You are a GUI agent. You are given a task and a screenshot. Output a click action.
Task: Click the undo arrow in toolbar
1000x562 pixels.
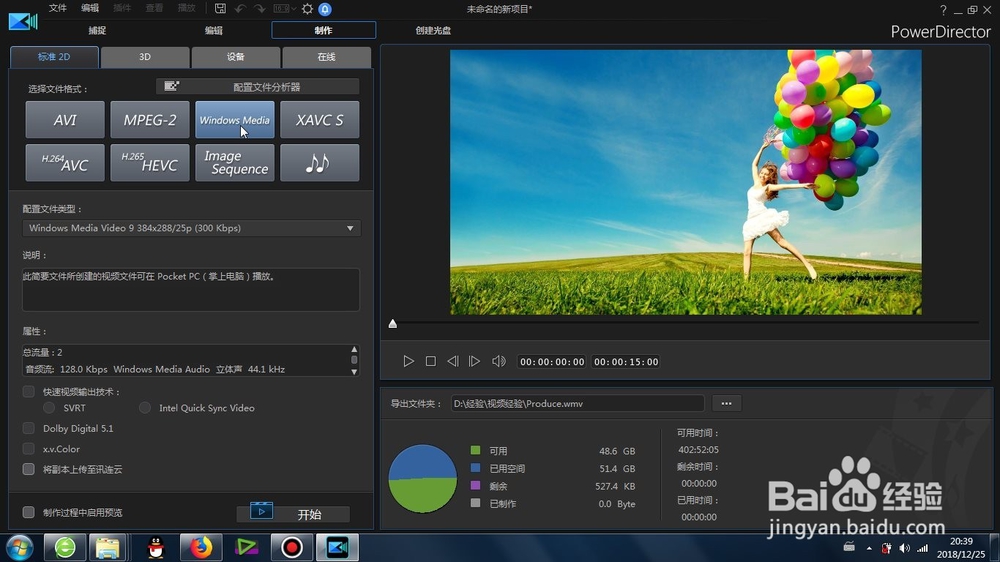(x=240, y=8)
